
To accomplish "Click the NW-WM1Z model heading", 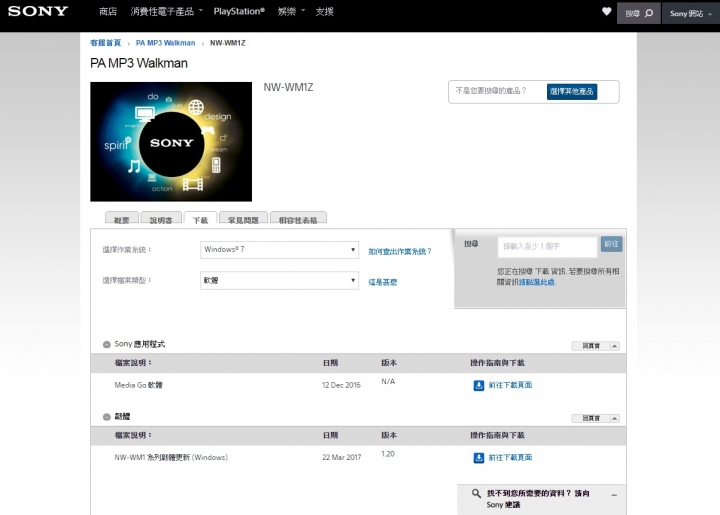I will coord(288,88).
